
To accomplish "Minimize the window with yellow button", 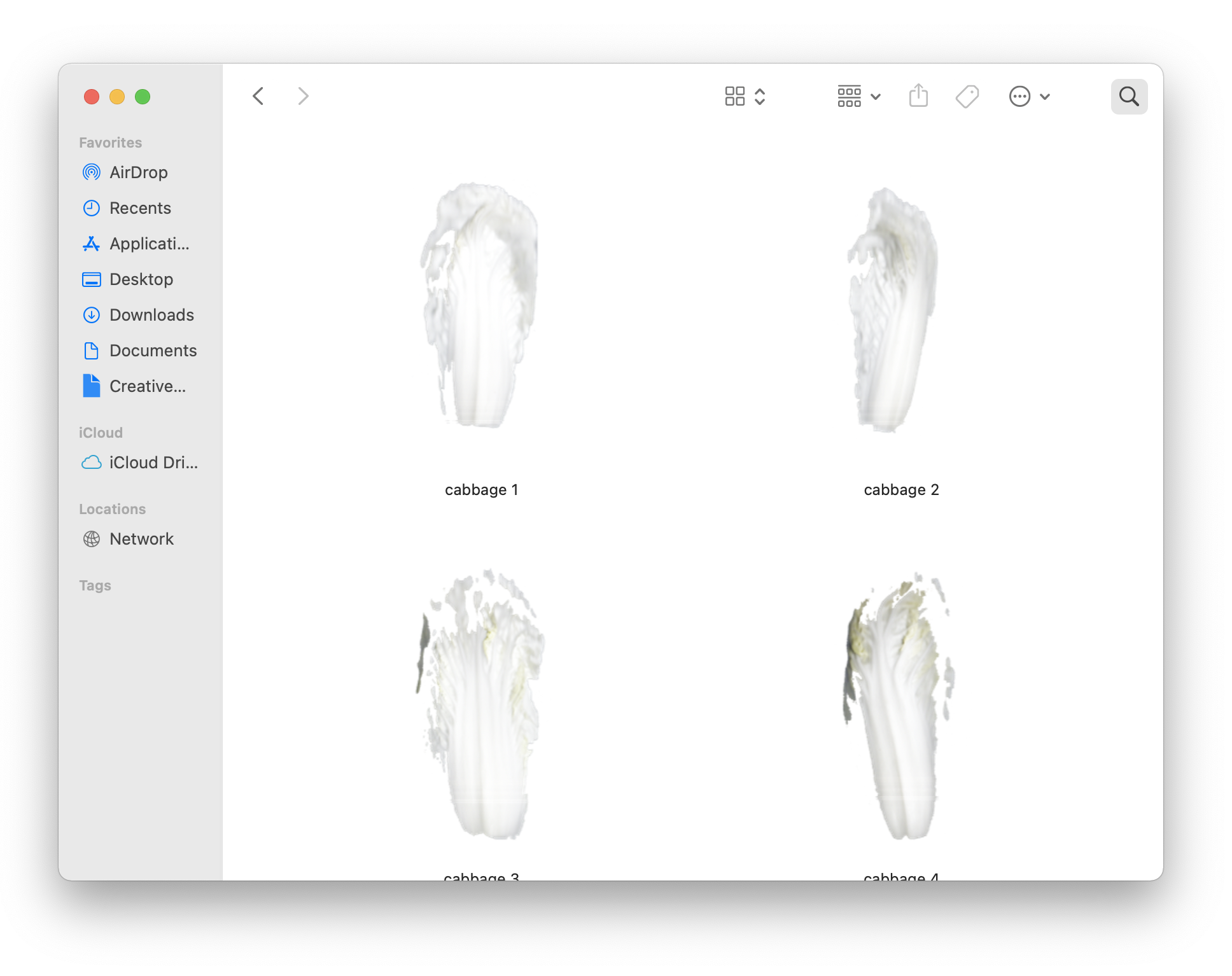I will pos(117,97).
